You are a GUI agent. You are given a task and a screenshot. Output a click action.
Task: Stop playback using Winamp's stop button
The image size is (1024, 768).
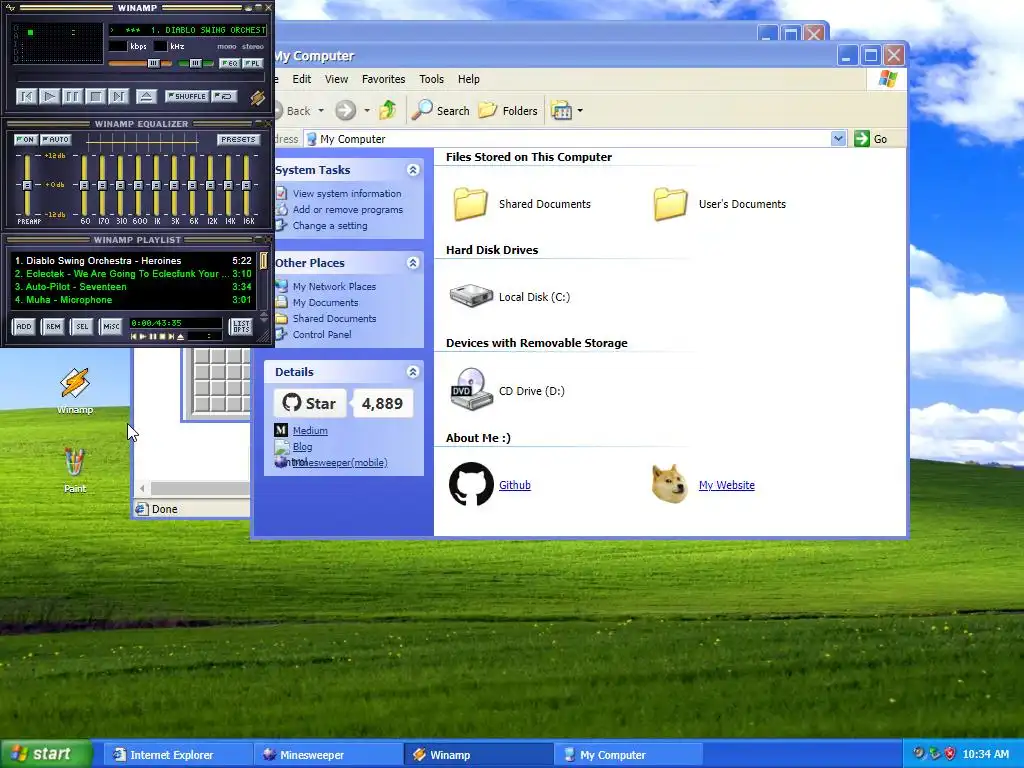coord(95,97)
